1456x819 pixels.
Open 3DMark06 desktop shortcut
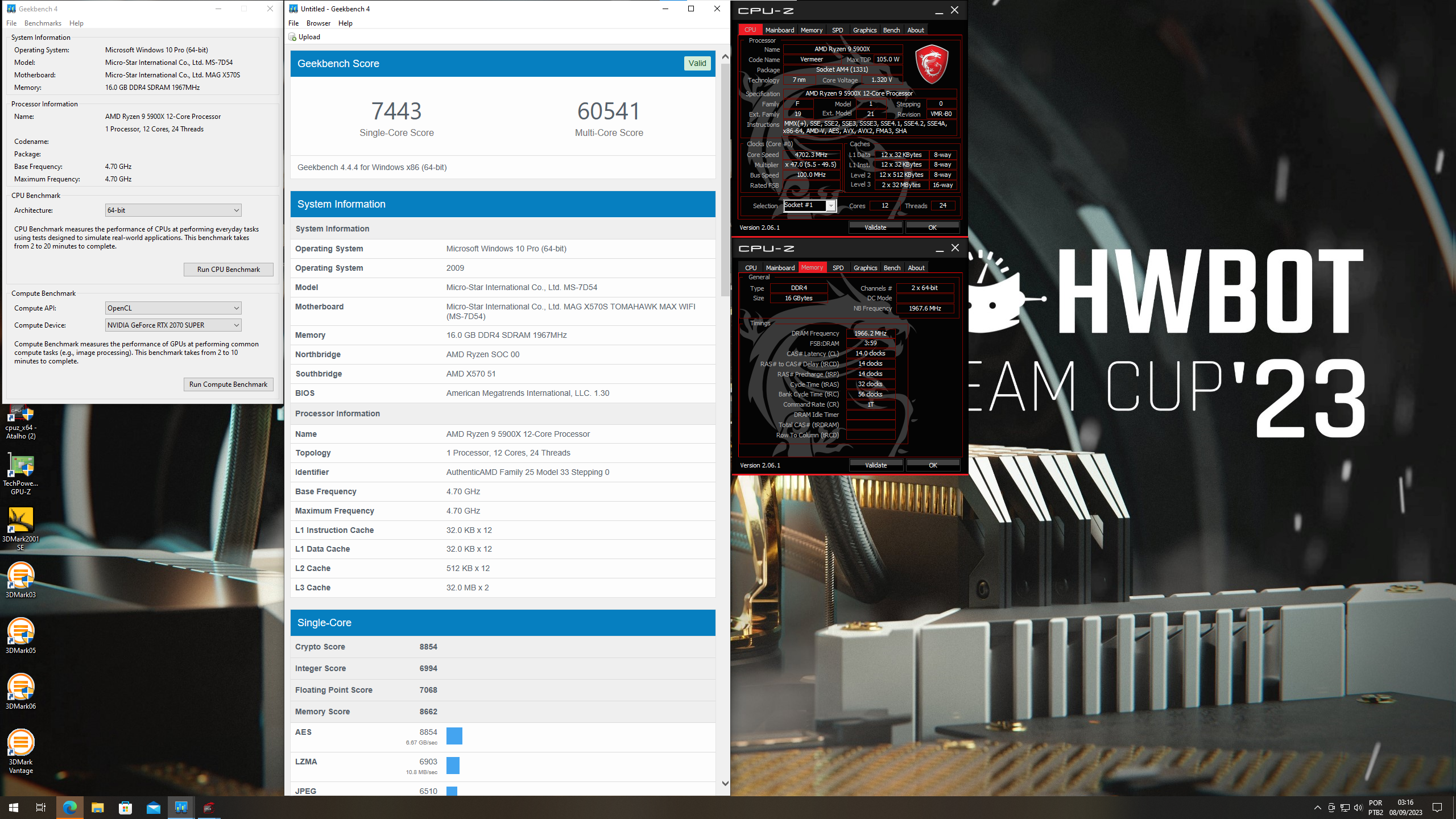(20, 692)
